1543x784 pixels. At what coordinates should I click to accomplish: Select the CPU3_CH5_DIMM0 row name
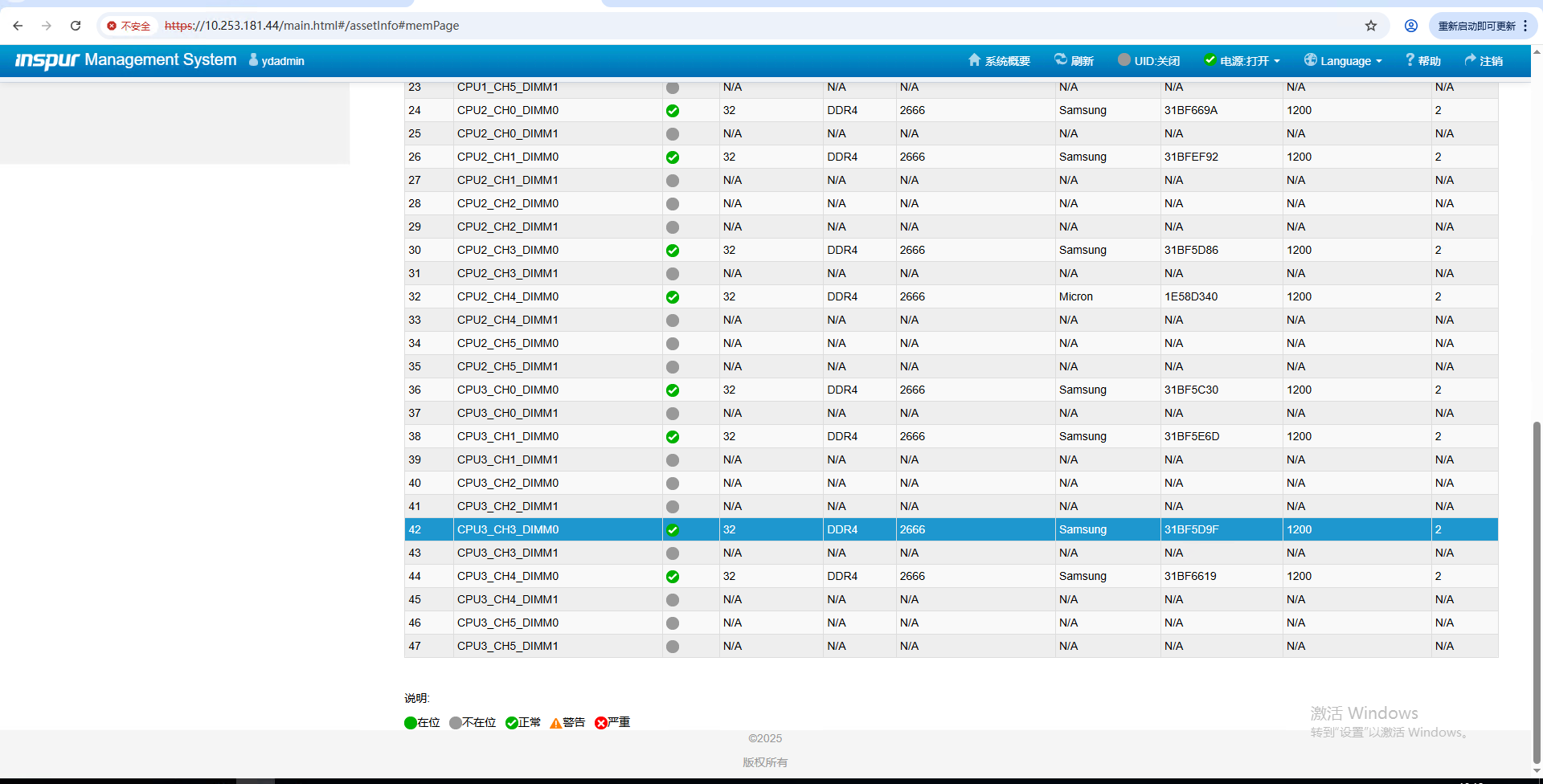point(508,623)
